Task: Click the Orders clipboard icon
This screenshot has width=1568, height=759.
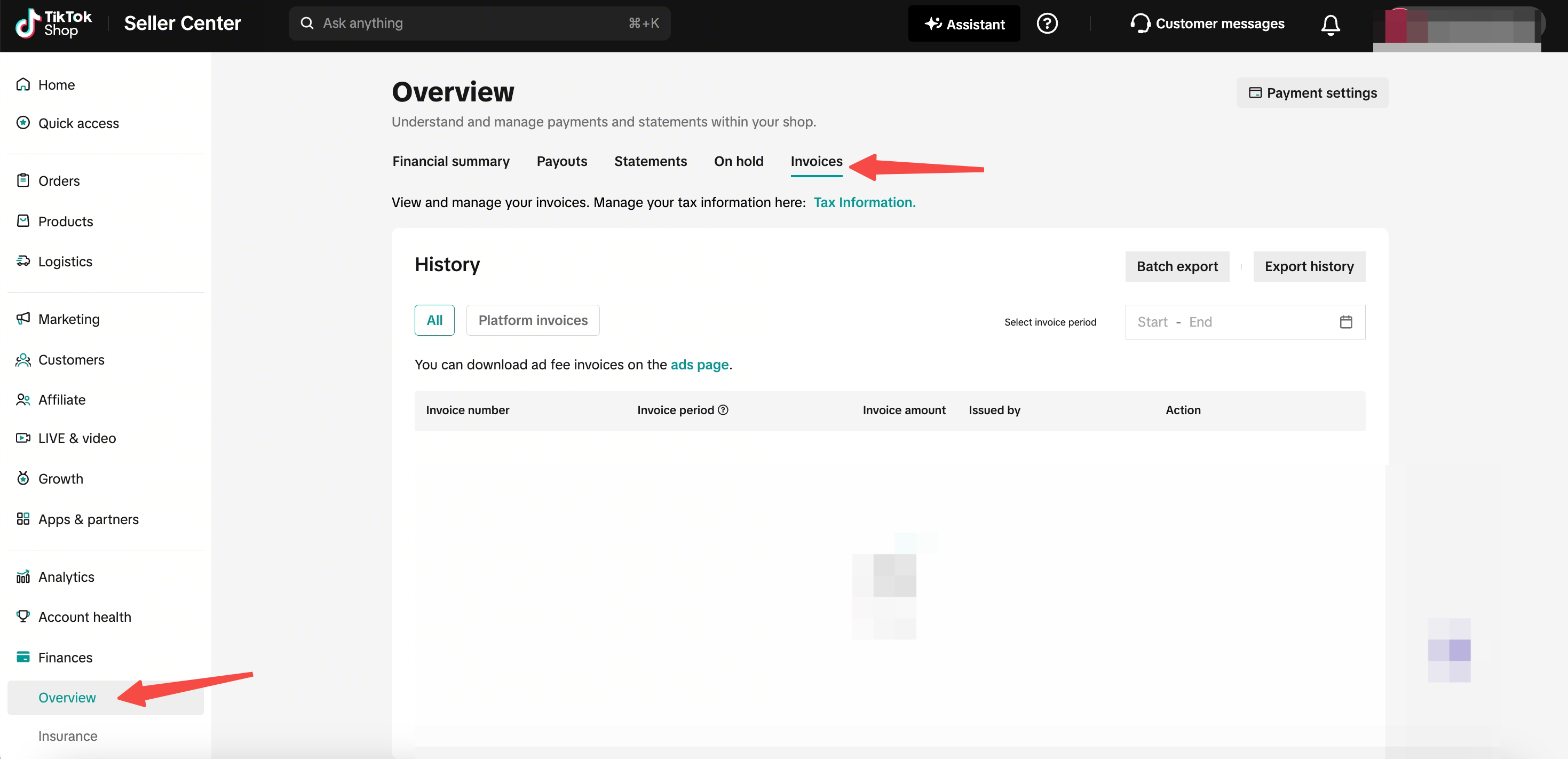Action: point(23,180)
